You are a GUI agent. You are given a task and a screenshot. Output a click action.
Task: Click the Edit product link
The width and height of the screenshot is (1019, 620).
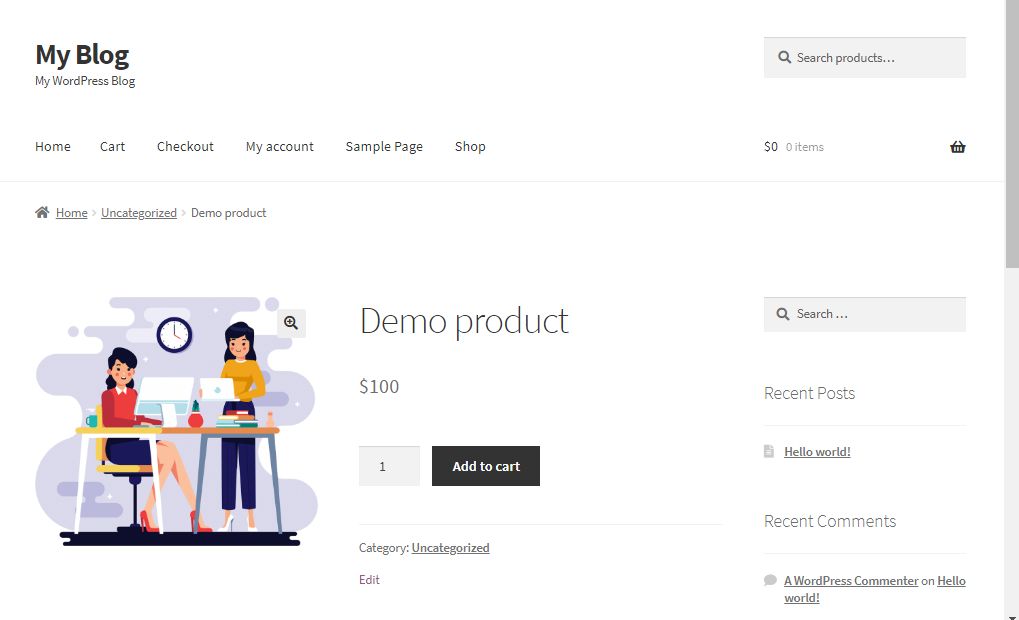point(369,580)
